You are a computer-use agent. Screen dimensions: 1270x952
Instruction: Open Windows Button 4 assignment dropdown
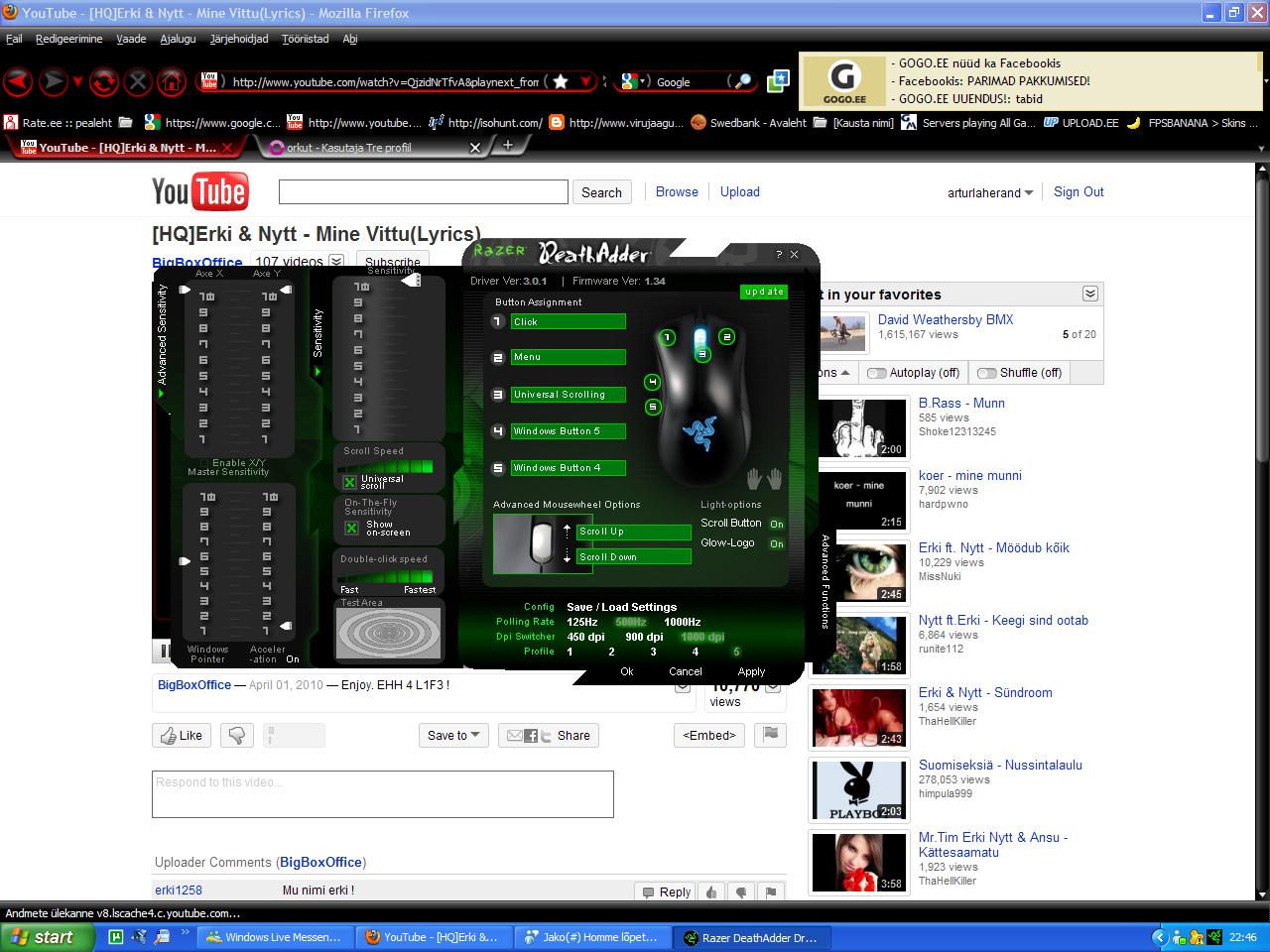tap(569, 468)
